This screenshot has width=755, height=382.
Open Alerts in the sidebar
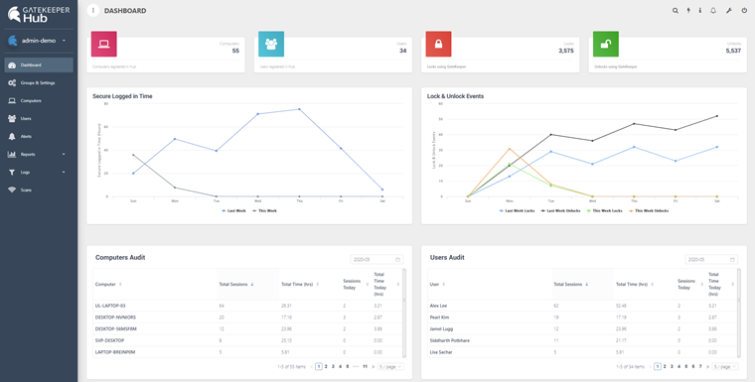39,136
